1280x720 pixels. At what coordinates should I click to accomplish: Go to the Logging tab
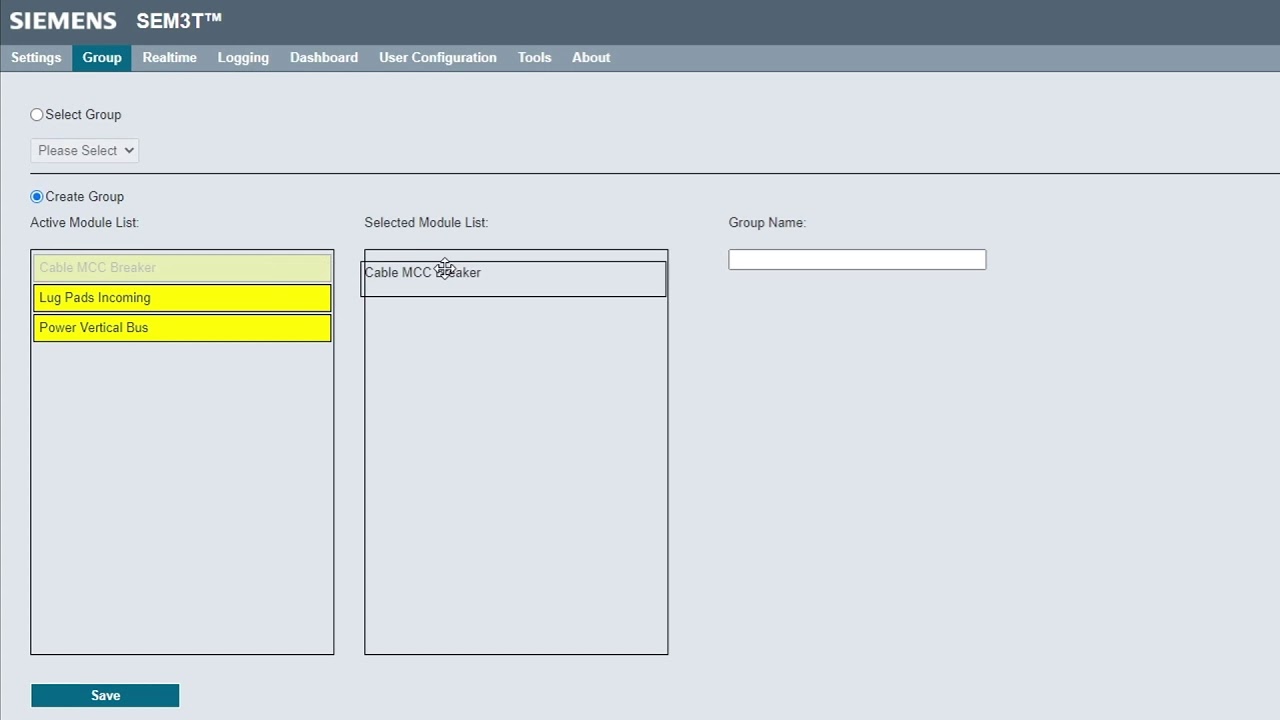243,58
